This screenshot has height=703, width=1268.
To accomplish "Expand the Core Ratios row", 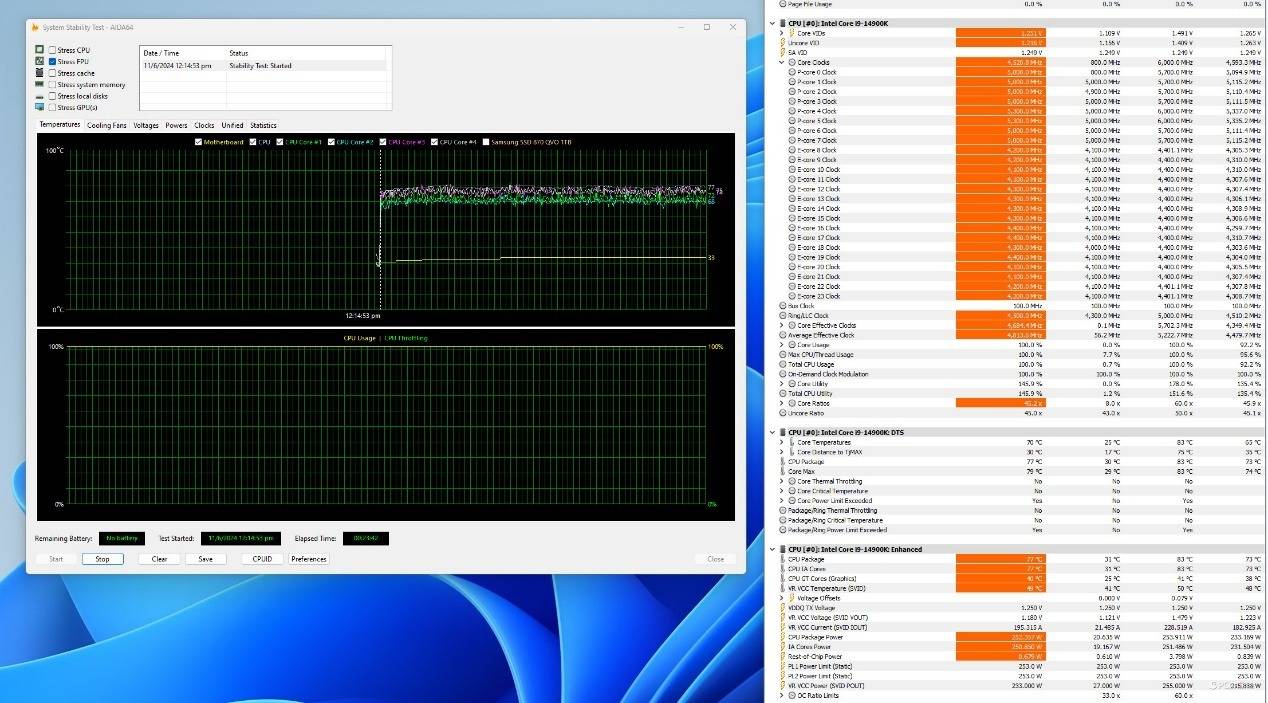I will pyautogui.click(x=782, y=403).
